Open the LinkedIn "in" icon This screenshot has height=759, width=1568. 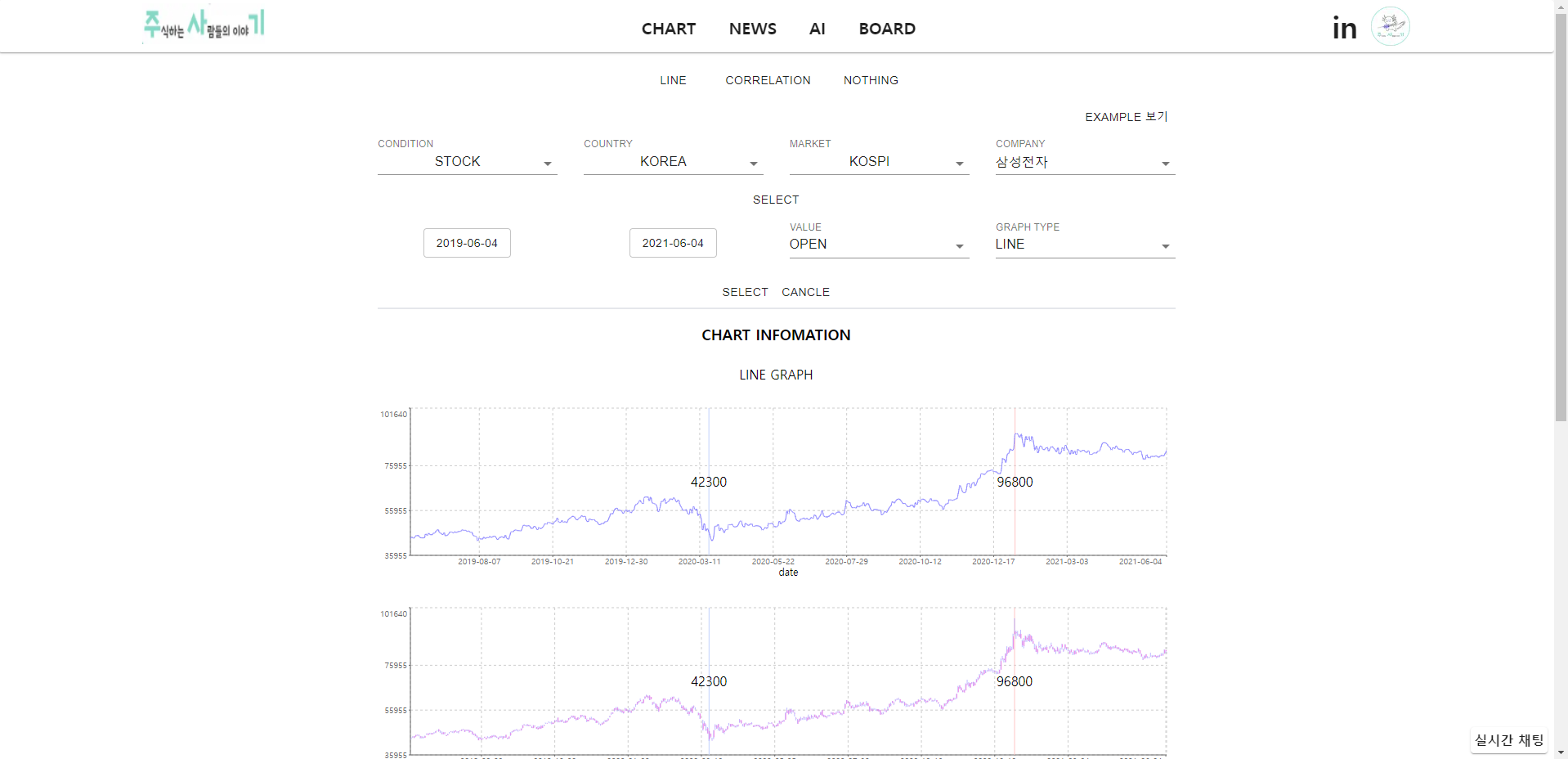1343,27
